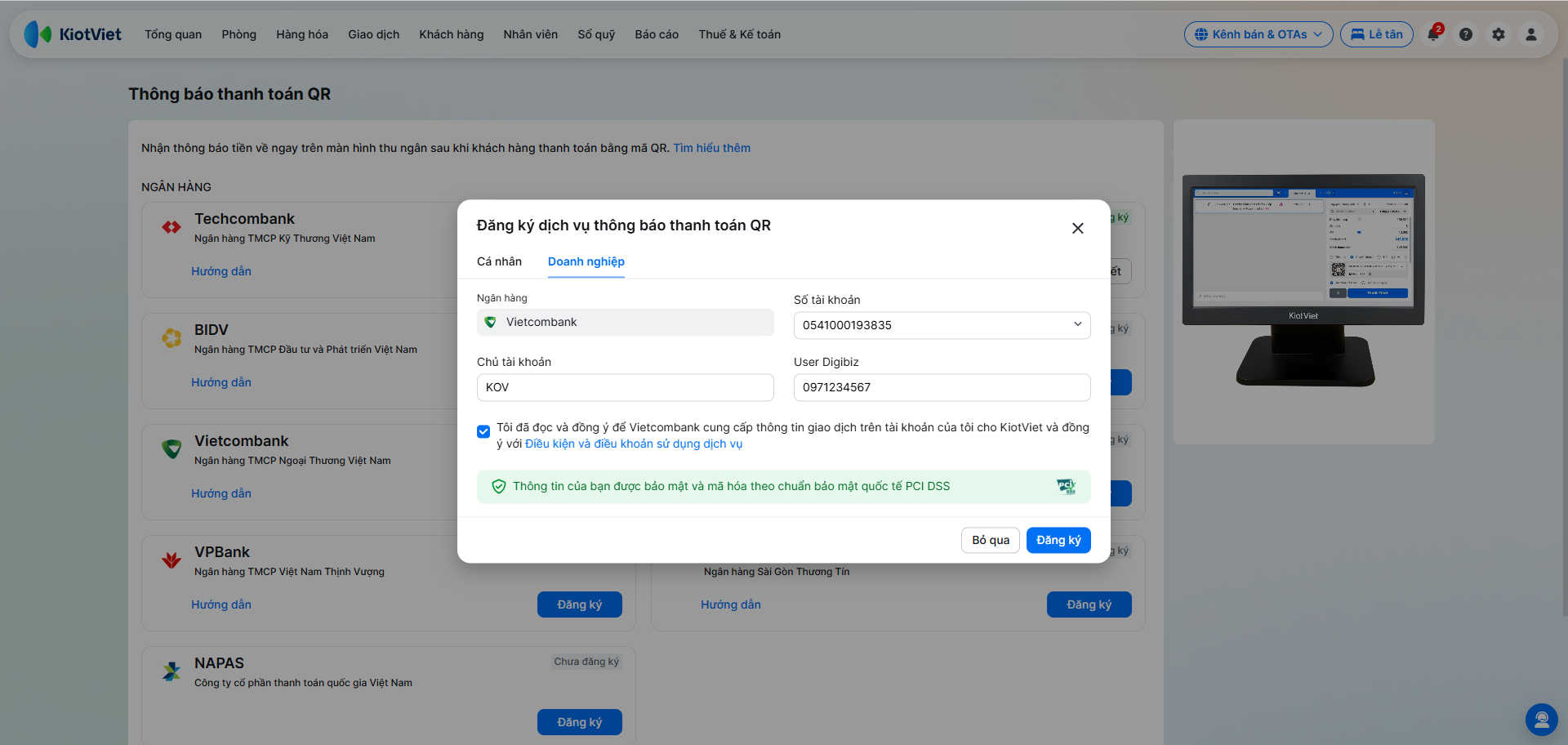
Task: Click the Thông báo thanh toán QR heading
Action: tap(229, 94)
